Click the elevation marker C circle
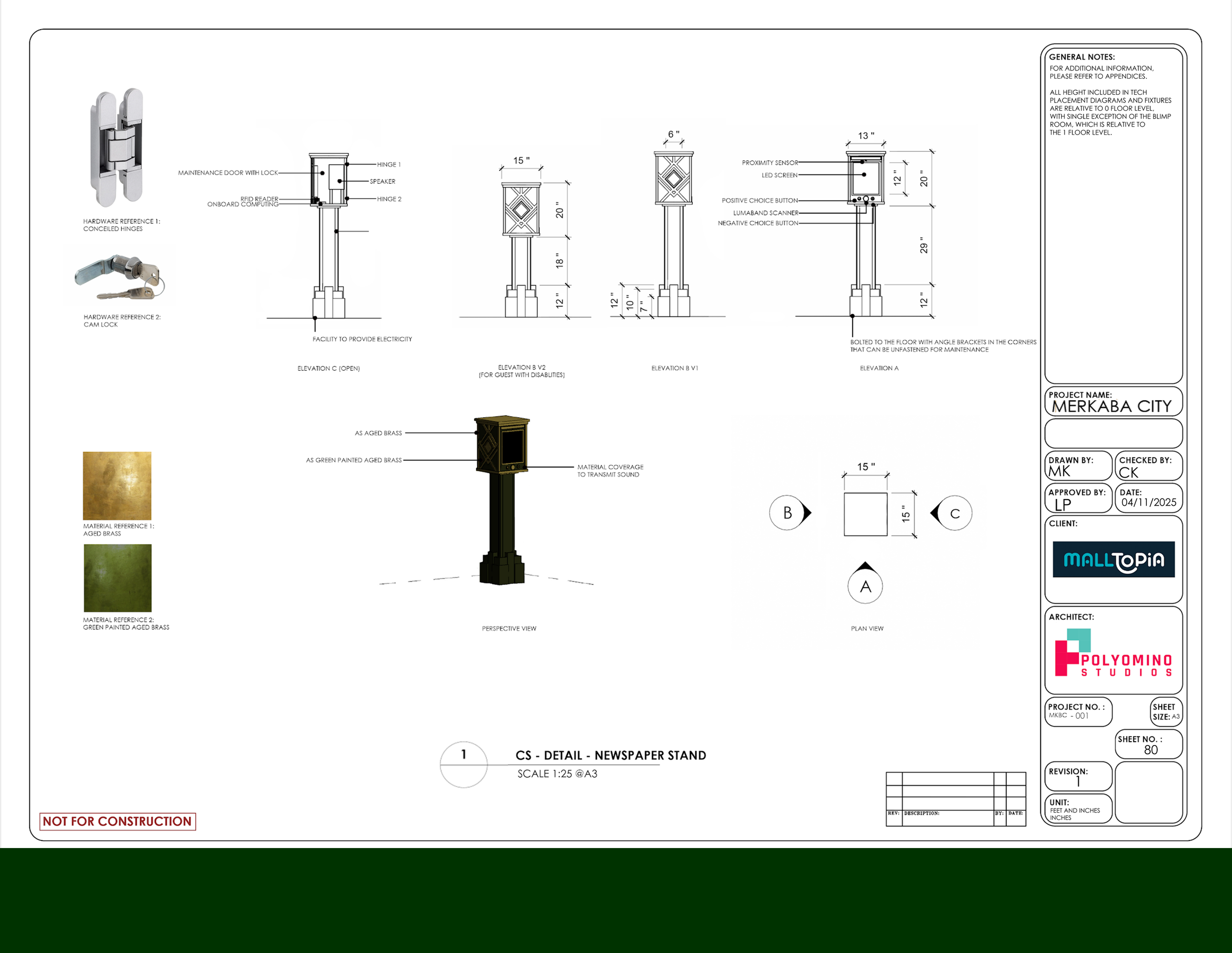Screen dimensions: 1232x953 click(955, 513)
